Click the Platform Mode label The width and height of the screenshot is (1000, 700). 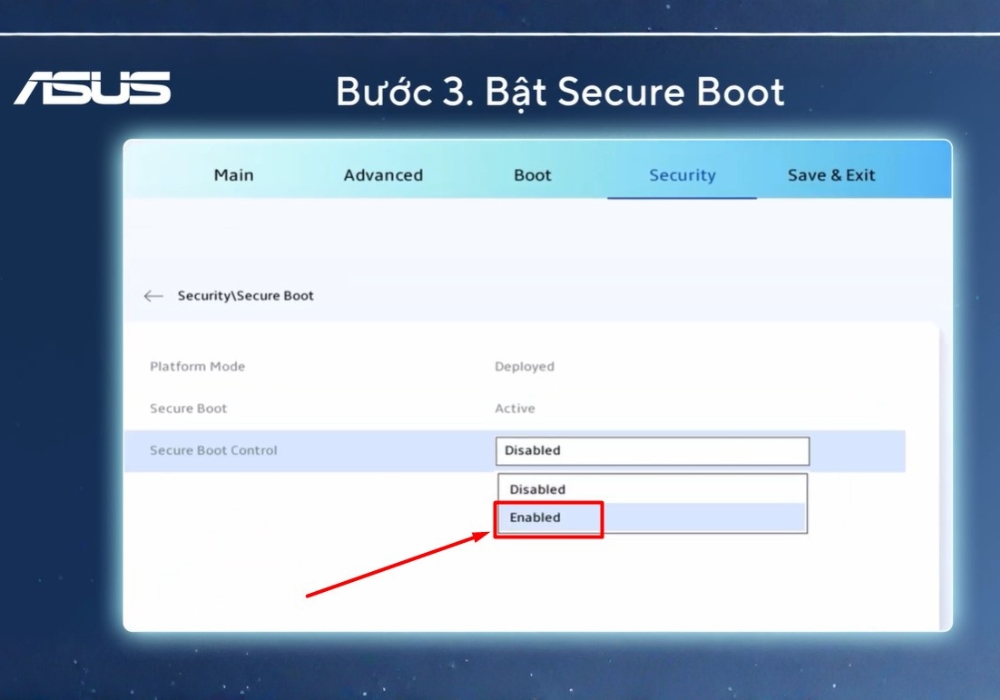197,367
